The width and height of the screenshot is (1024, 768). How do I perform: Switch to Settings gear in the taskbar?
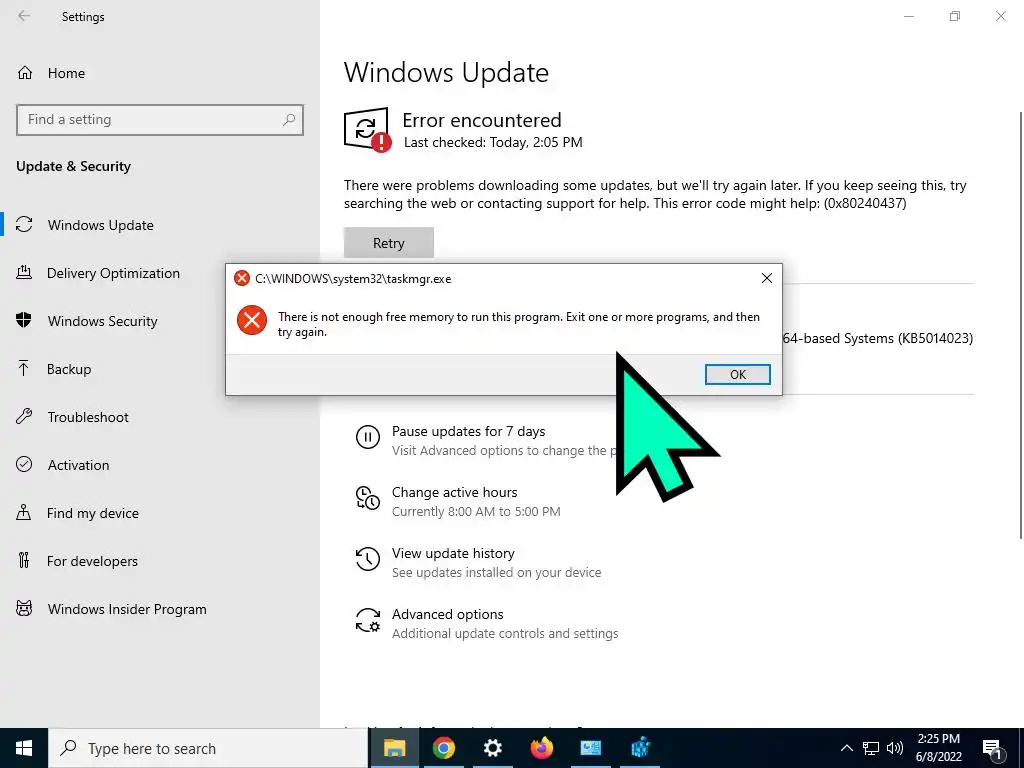[x=492, y=748]
